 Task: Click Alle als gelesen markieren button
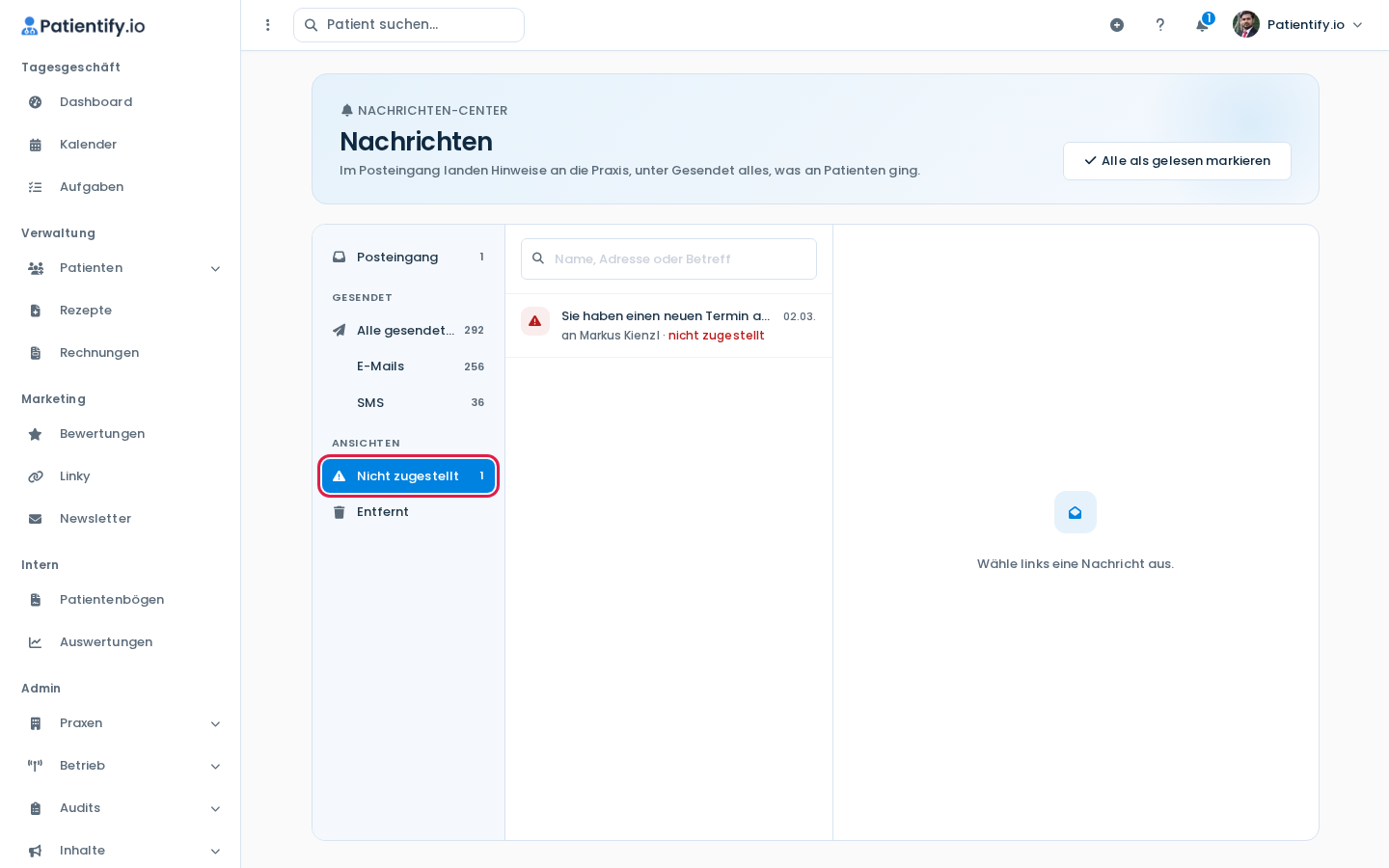[x=1177, y=161]
